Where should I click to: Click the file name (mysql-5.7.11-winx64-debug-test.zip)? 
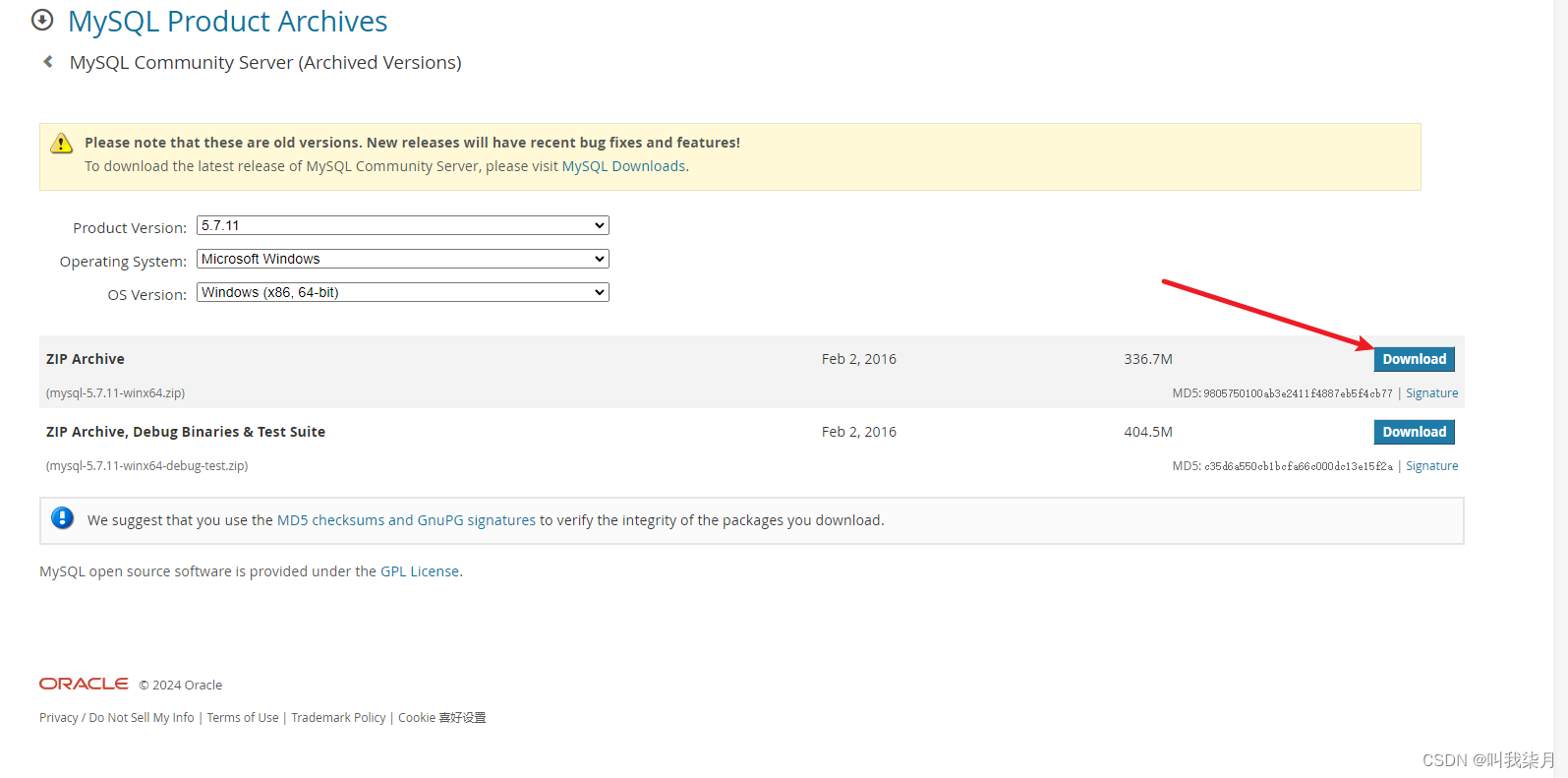[x=146, y=466]
